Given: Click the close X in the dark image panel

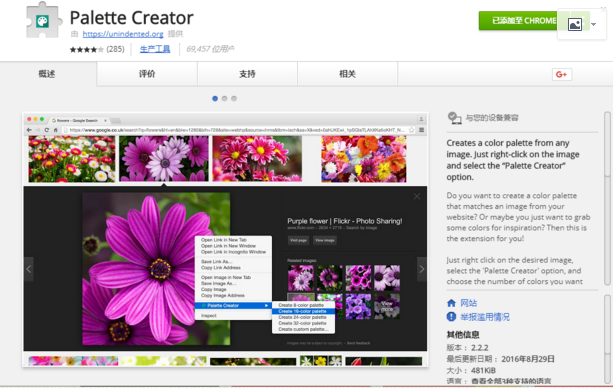Looking at the screenshot, I should coord(417,197).
